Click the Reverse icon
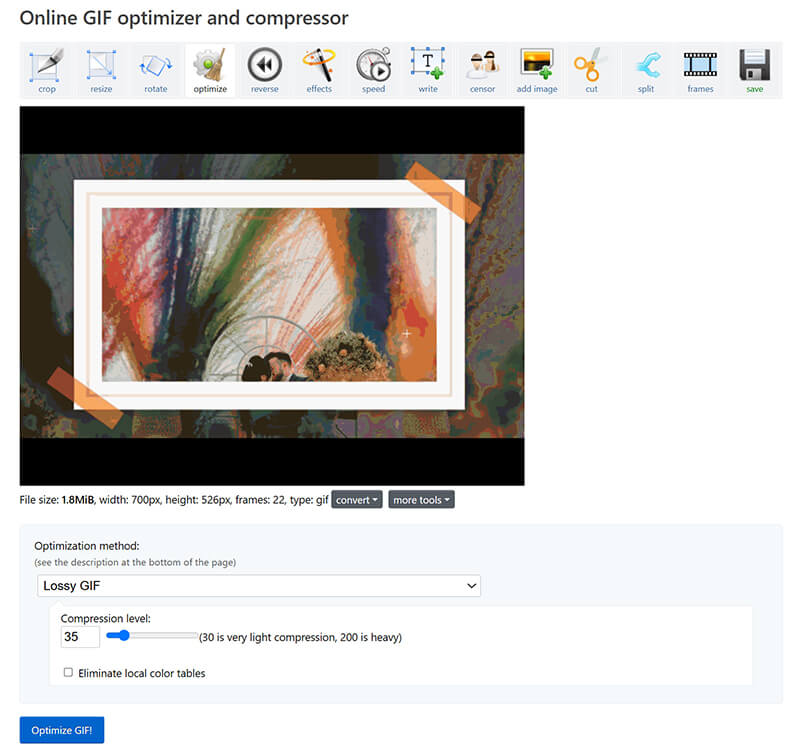 click(264, 68)
